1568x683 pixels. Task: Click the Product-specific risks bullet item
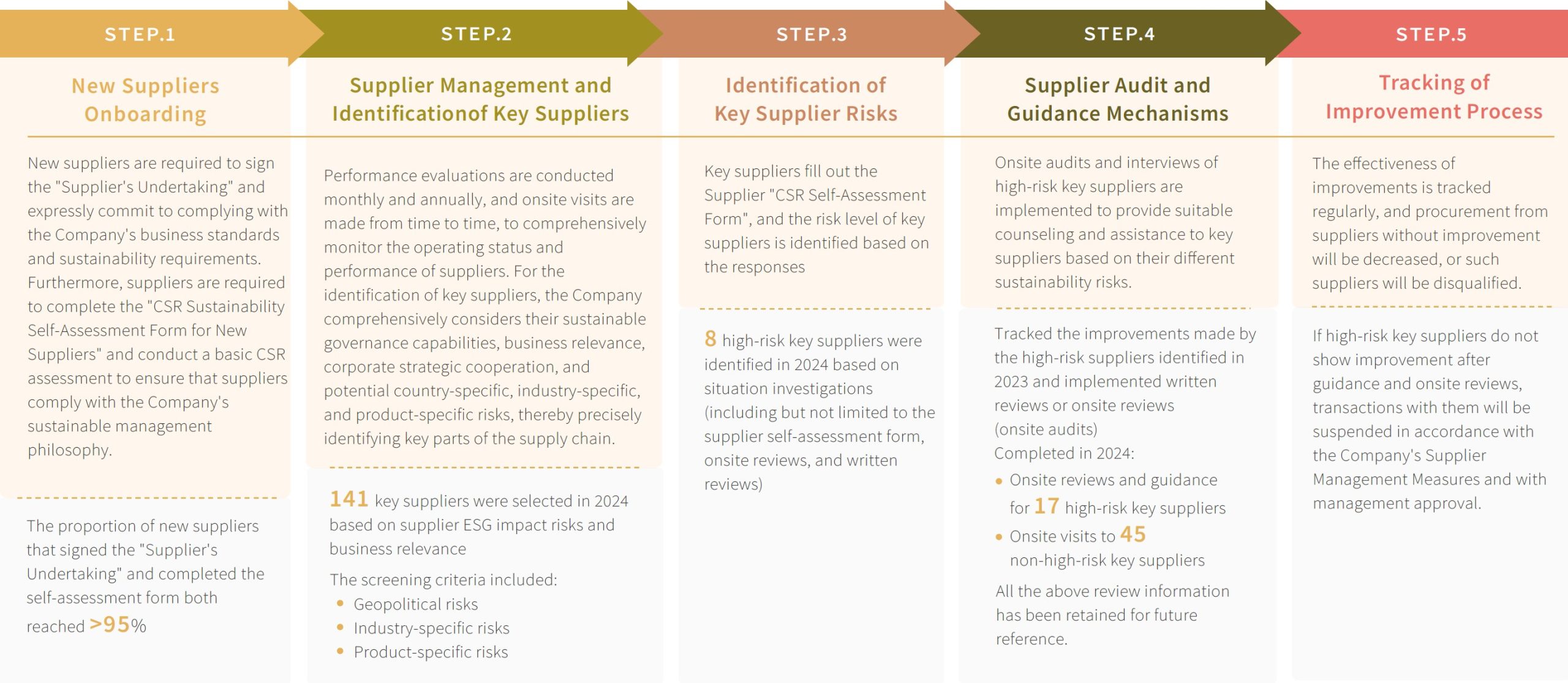(x=431, y=652)
